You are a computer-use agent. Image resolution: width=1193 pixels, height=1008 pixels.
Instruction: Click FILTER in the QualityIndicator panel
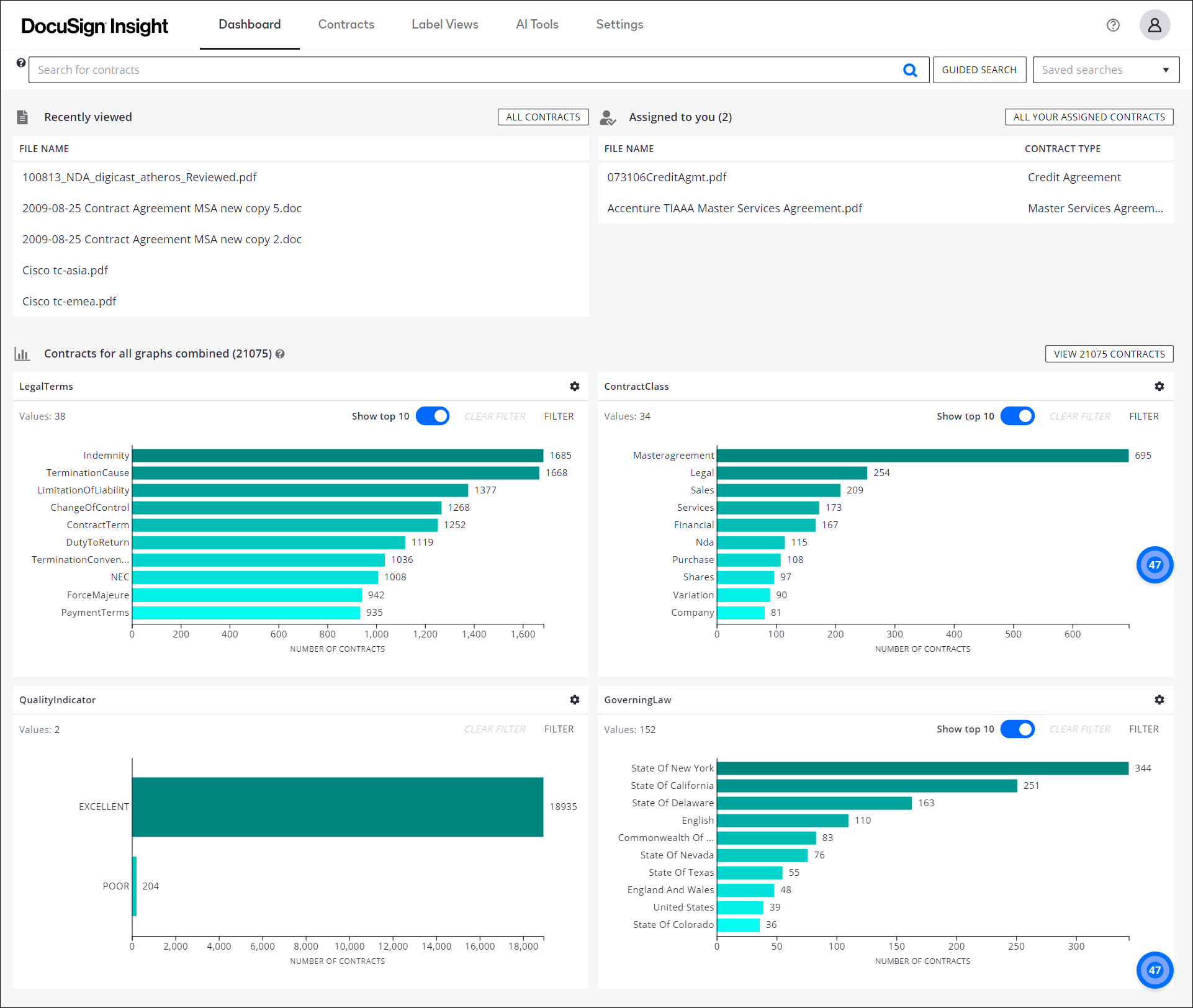559,729
